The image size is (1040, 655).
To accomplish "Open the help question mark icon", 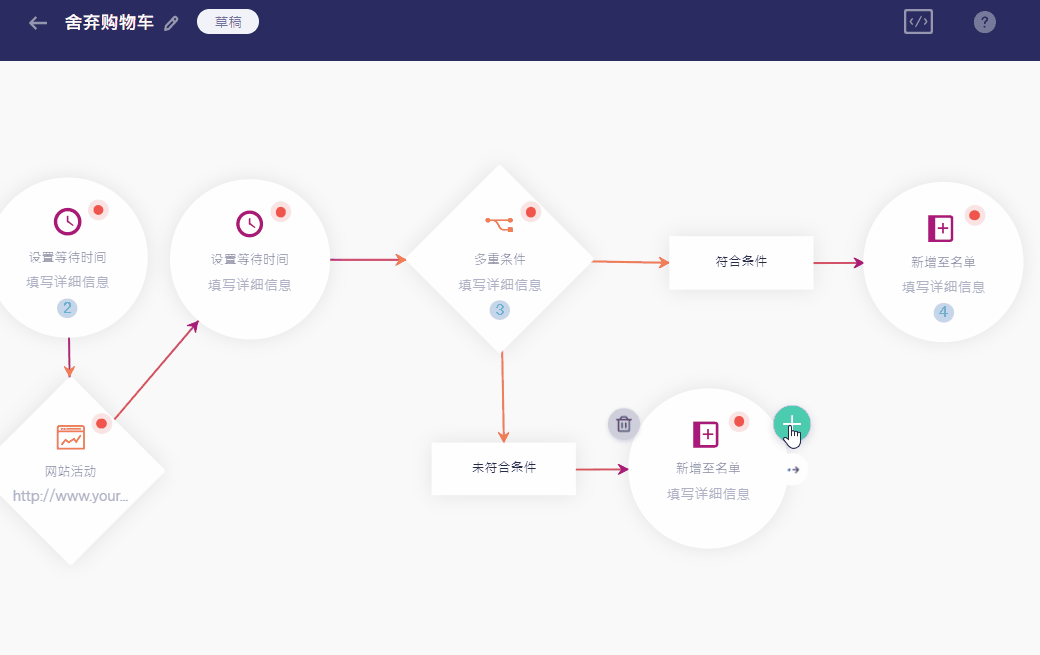I will (984, 22).
